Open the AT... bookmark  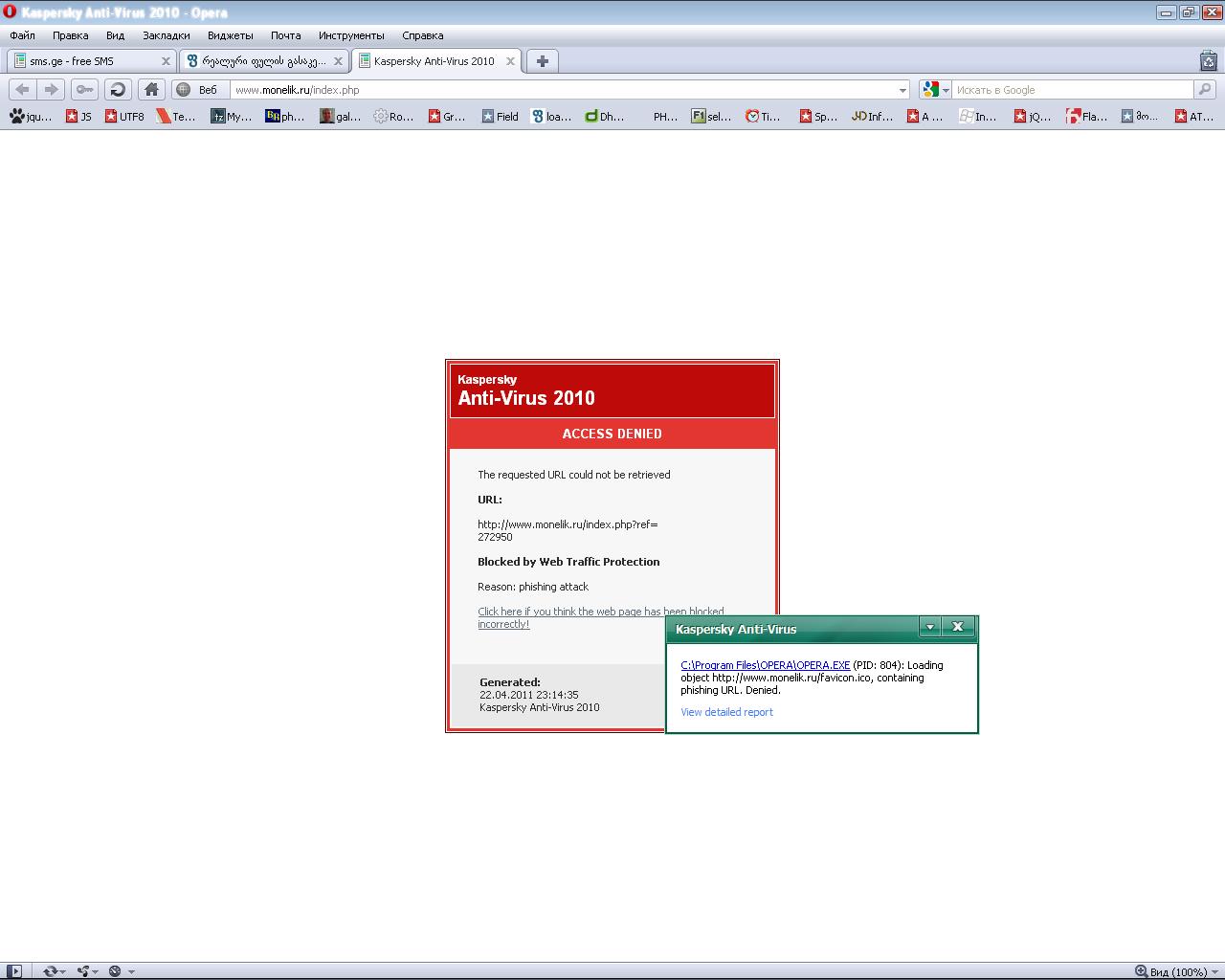(x=1194, y=116)
